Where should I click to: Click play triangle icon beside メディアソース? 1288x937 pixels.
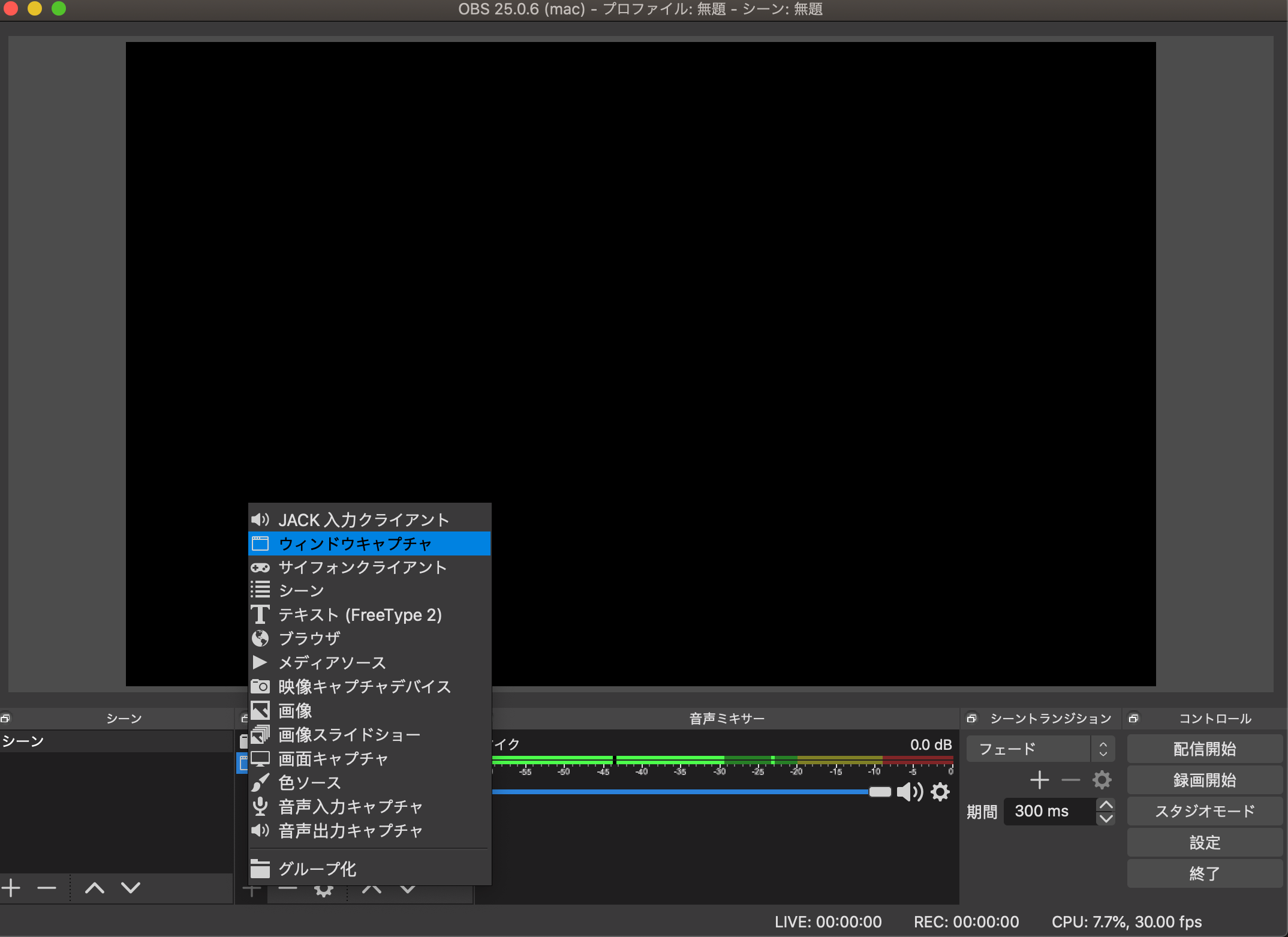pyautogui.click(x=260, y=662)
